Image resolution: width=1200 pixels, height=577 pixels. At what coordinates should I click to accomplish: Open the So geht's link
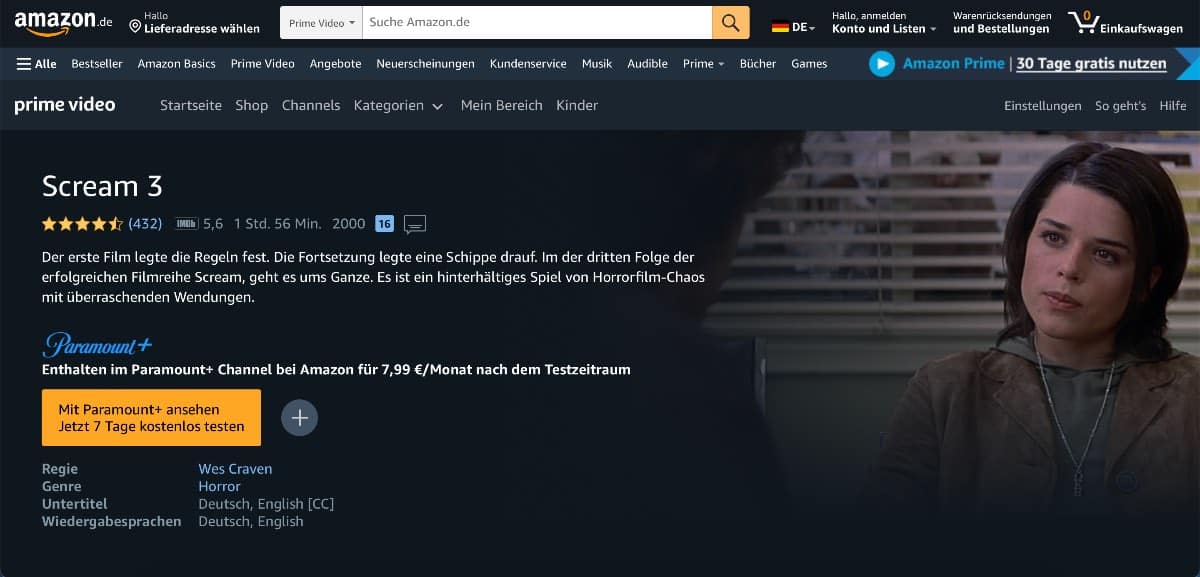(x=1120, y=106)
